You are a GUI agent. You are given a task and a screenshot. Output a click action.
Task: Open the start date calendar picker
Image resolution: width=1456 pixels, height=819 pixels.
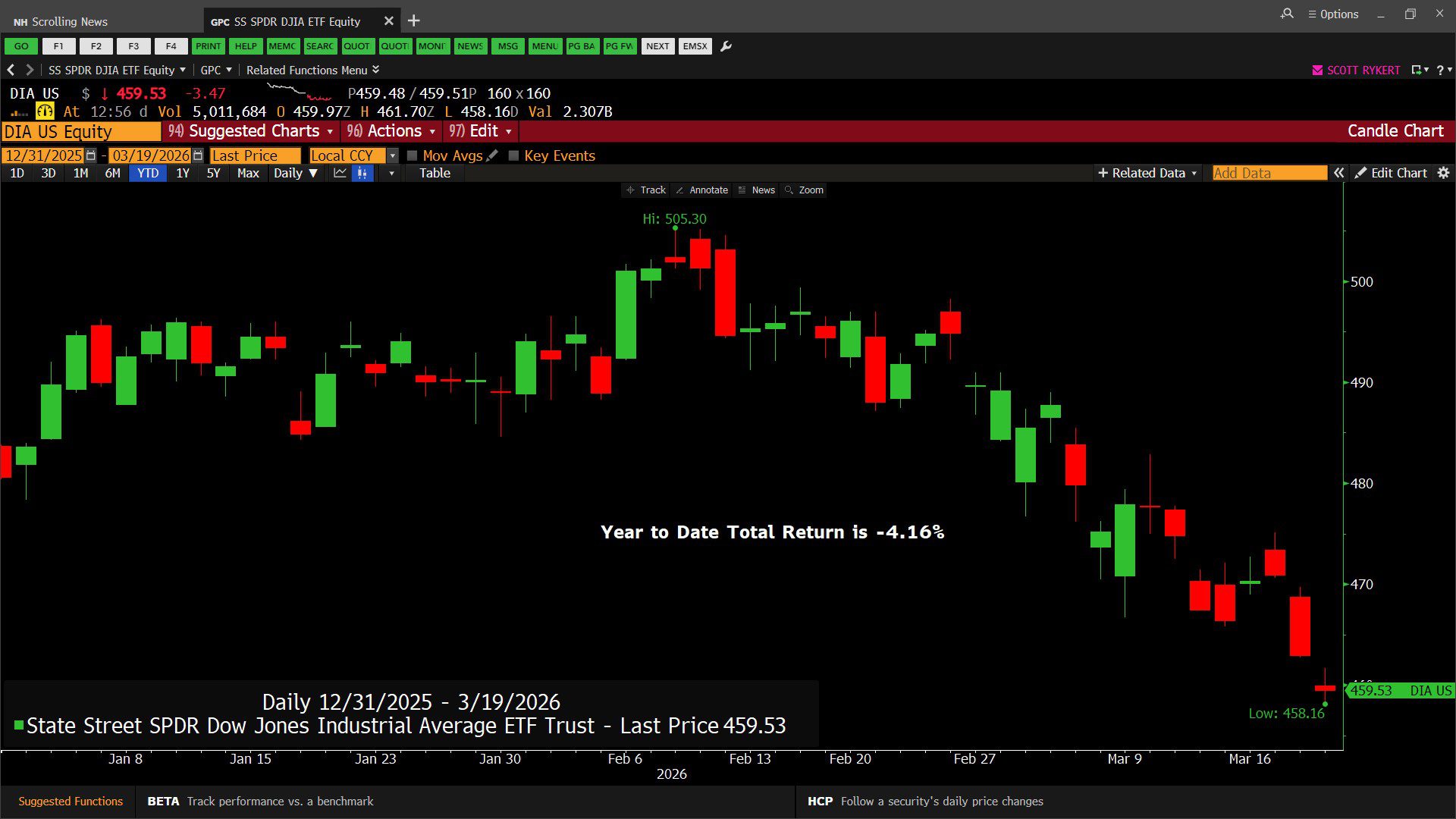(x=91, y=155)
